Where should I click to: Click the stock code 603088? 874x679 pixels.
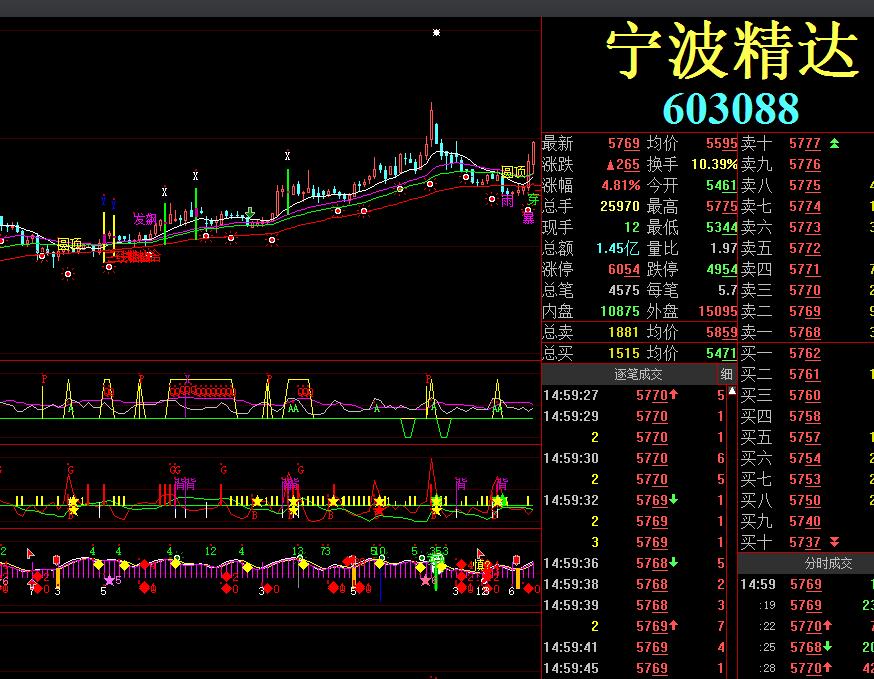[x=731, y=108]
